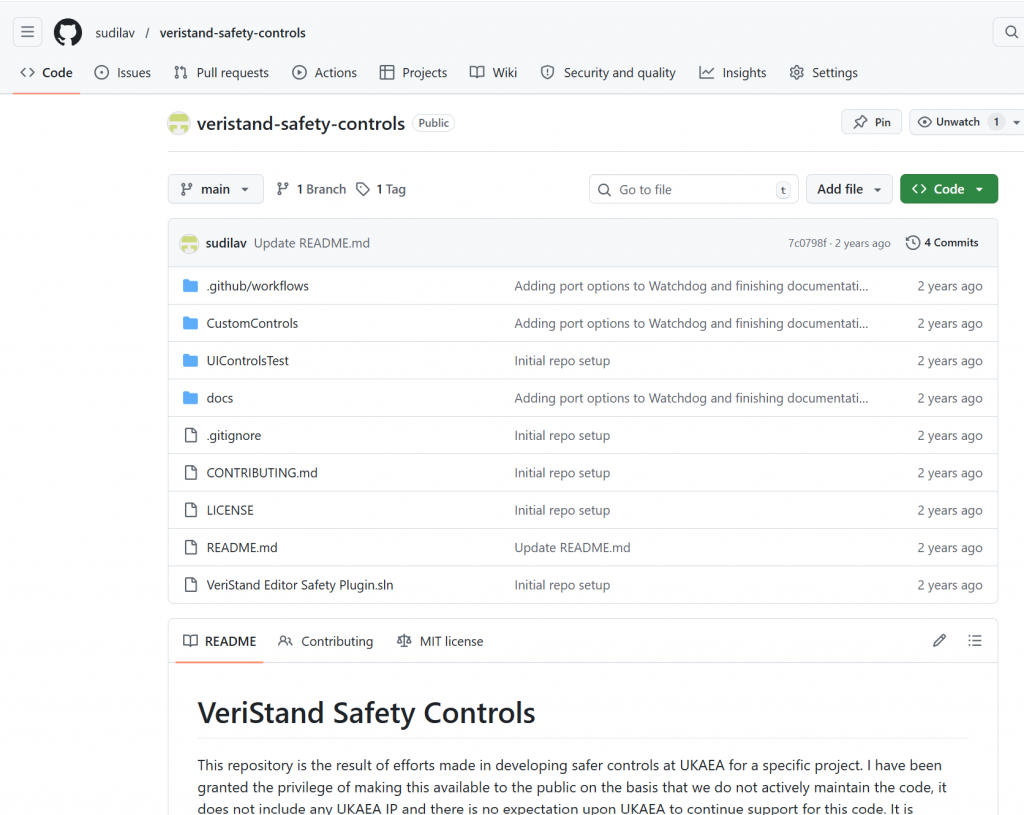Open the watch options dropdown arrow
Image resolution: width=1024 pixels, height=815 pixels.
1017,122
